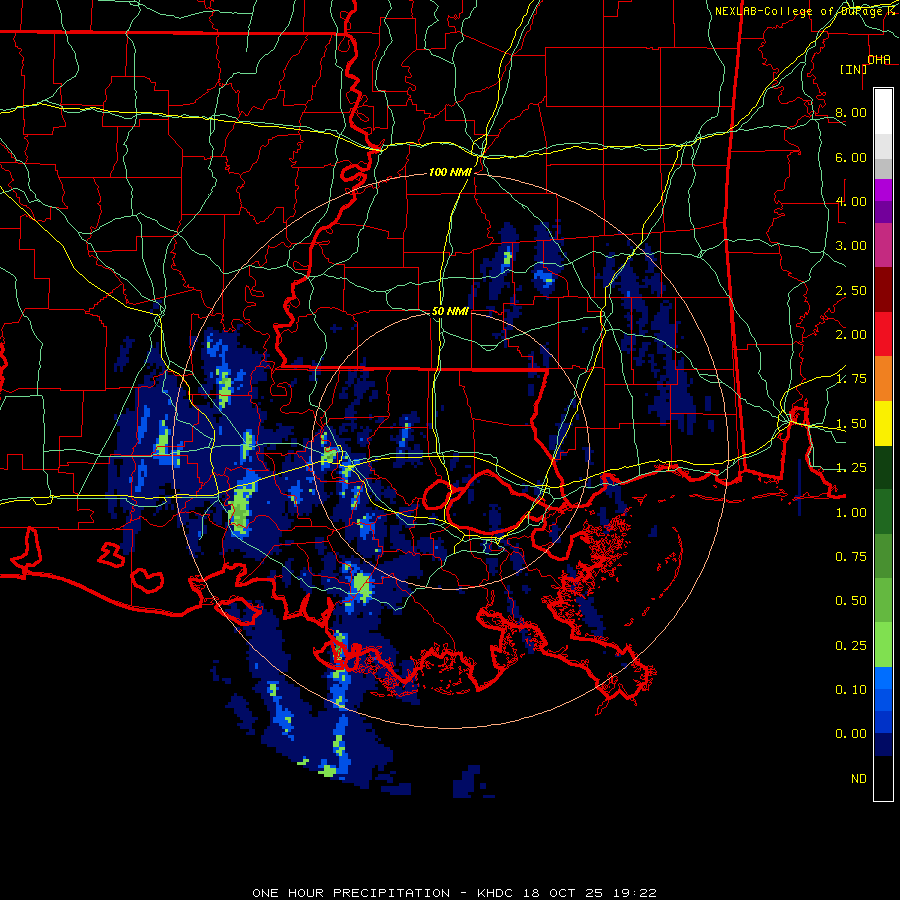
Task: Select the darkest green swatch near 1.25
Action: [x=883, y=467]
